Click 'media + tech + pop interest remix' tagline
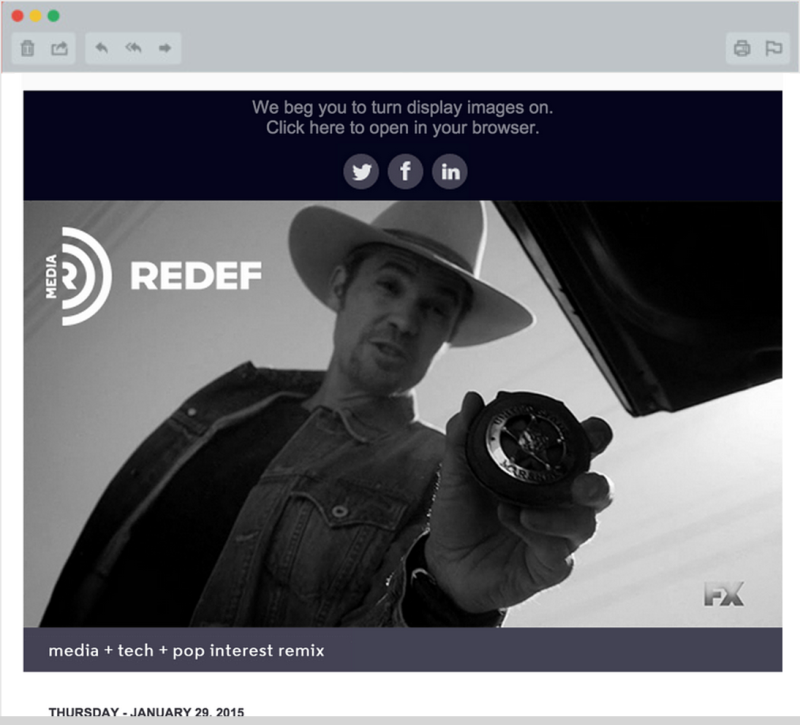This screenshot has height=725, width=800. (x=186, y=651)
